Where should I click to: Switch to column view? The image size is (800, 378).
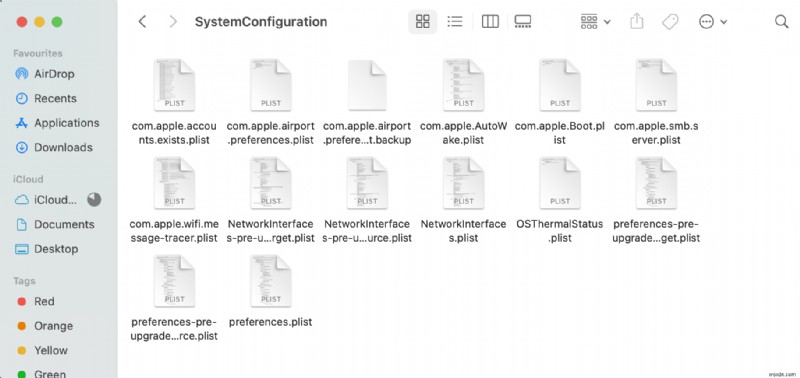[x=490, y=21]
